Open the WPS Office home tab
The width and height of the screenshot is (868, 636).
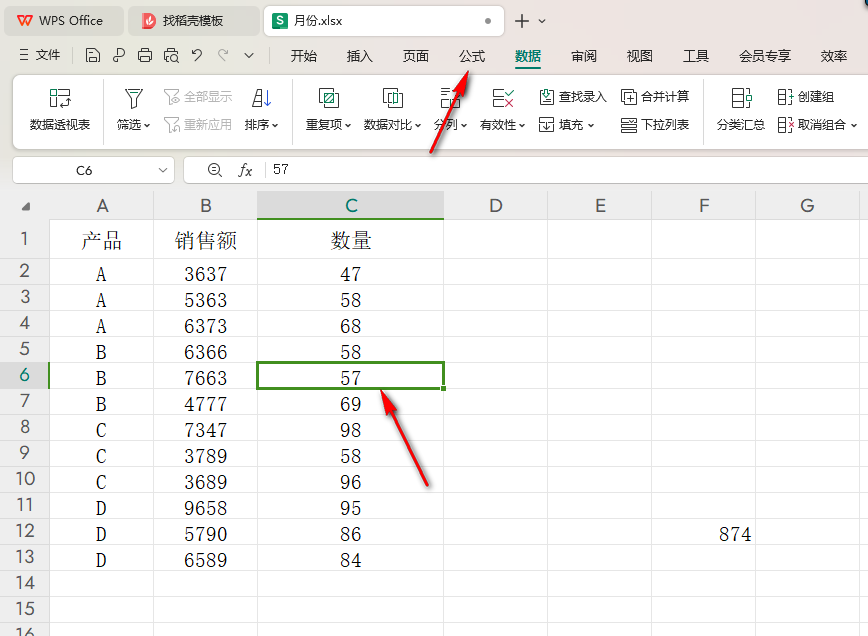64,21
